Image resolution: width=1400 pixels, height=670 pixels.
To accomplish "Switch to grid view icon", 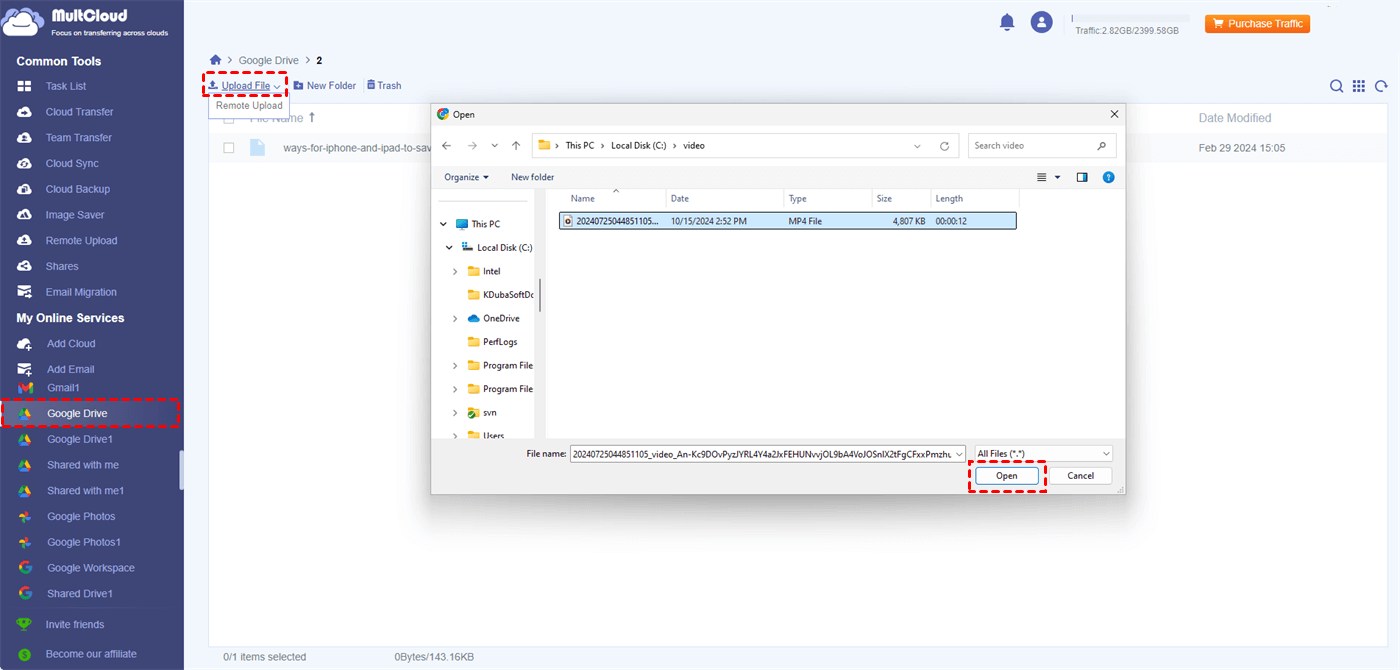I will (1359, 87).
